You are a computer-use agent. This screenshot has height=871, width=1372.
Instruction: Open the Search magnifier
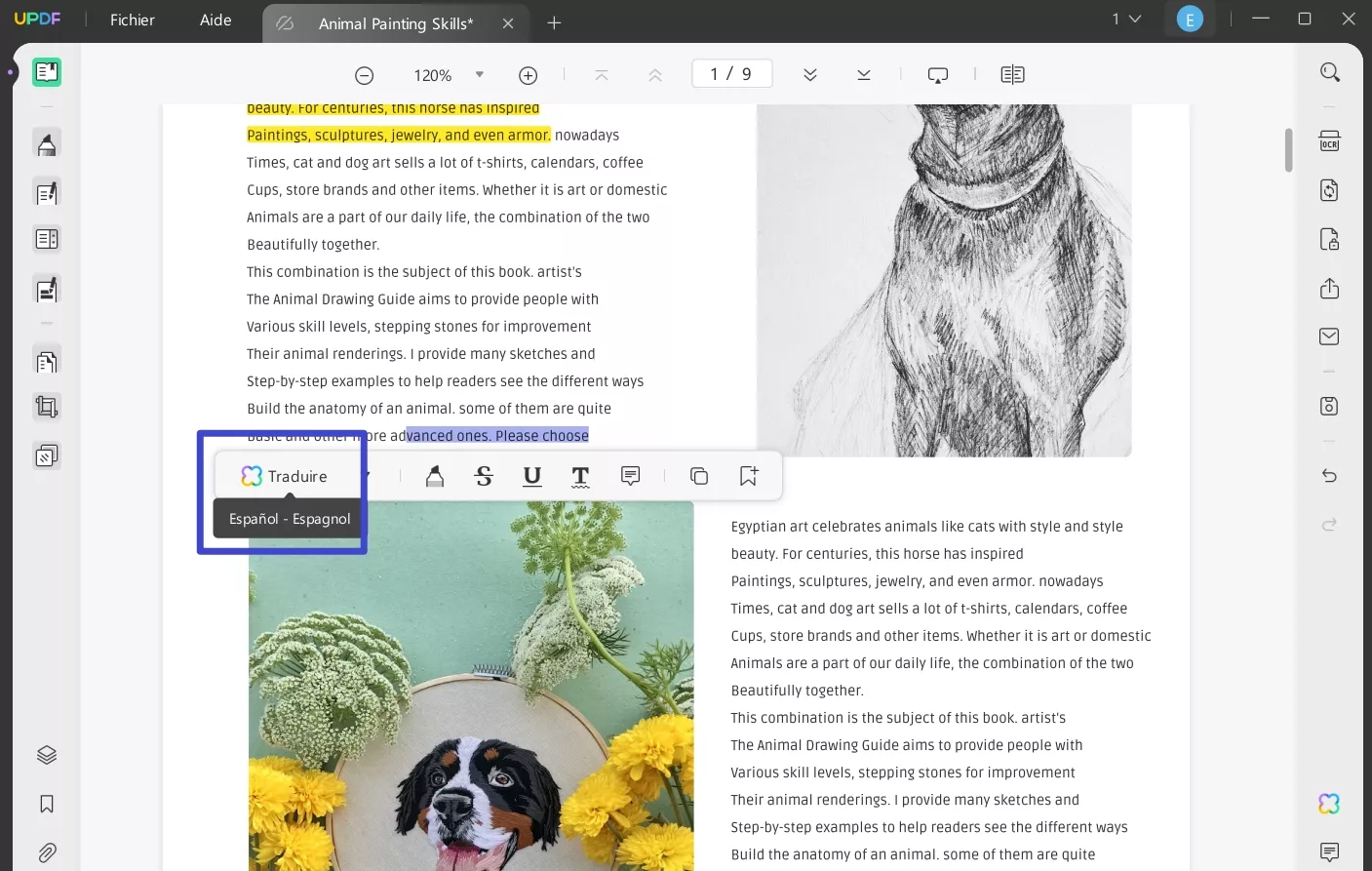[x=1329, y=72]
